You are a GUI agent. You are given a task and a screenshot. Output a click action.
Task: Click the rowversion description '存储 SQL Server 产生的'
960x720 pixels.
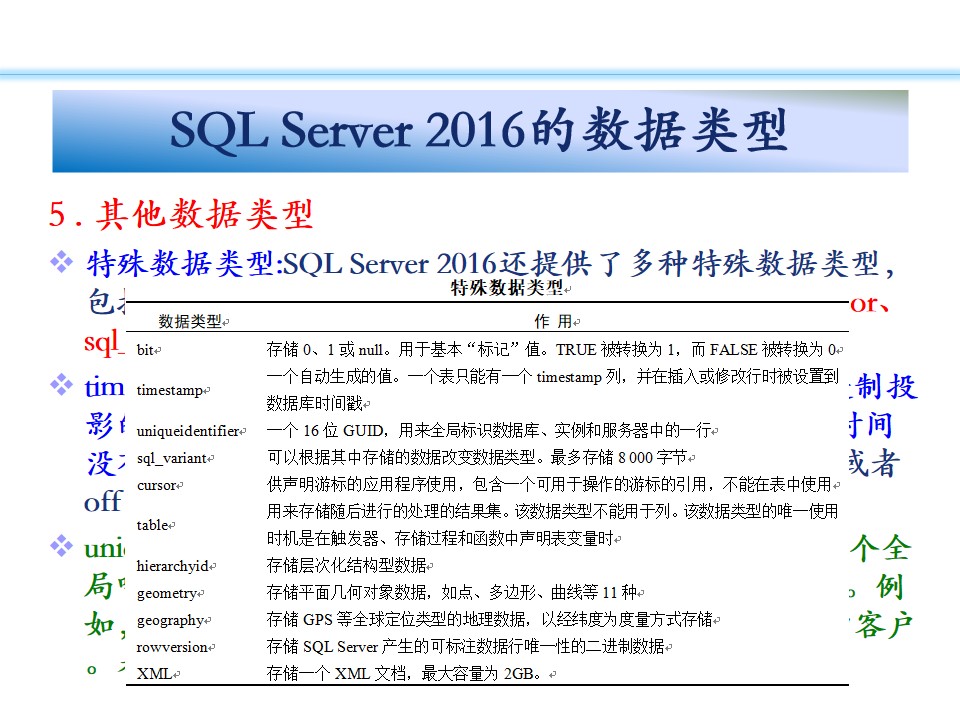tap(347, 646)
